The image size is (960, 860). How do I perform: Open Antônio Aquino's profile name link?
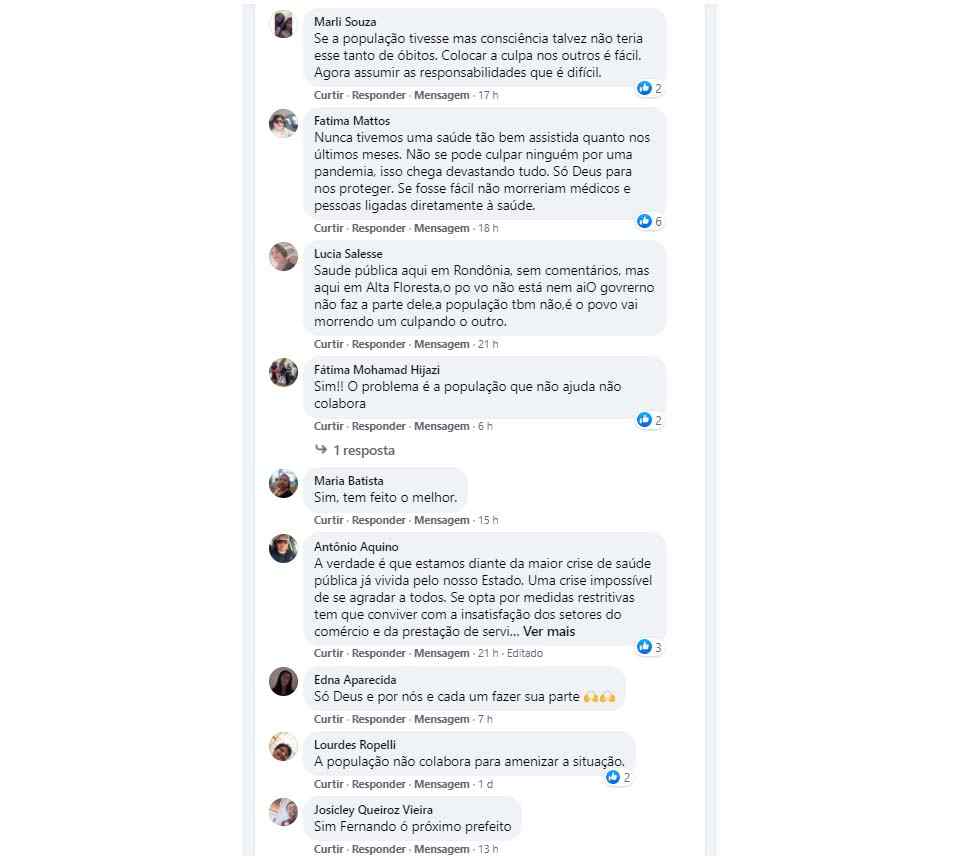(x=356, y=547)
